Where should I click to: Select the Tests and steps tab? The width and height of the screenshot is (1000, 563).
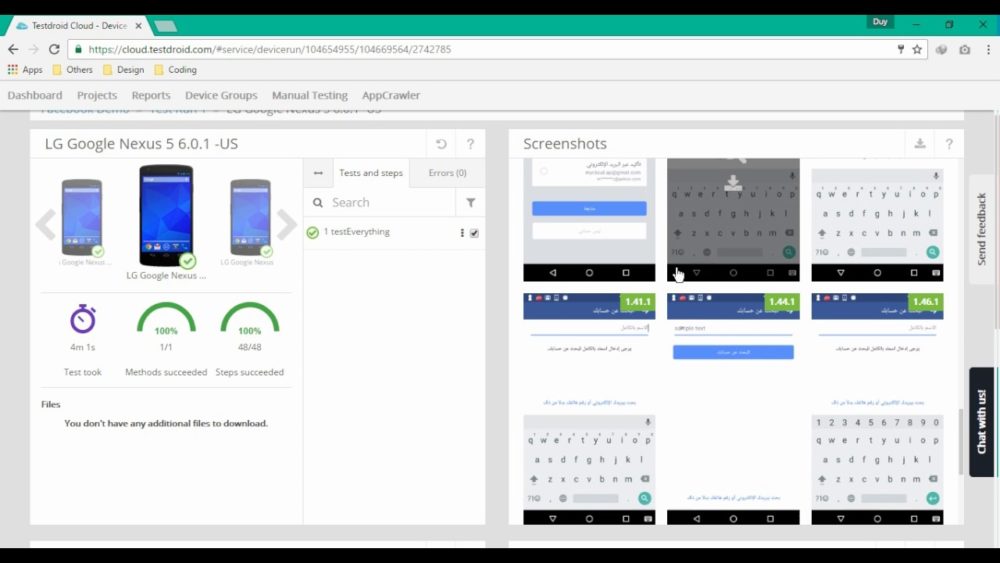[x=371, y=173]
